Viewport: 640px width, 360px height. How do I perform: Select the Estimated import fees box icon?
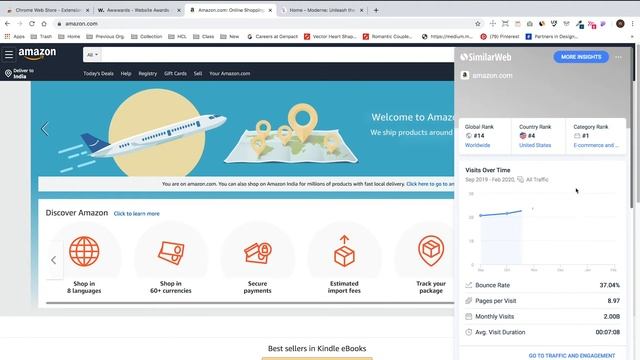[x=344, y=251]
